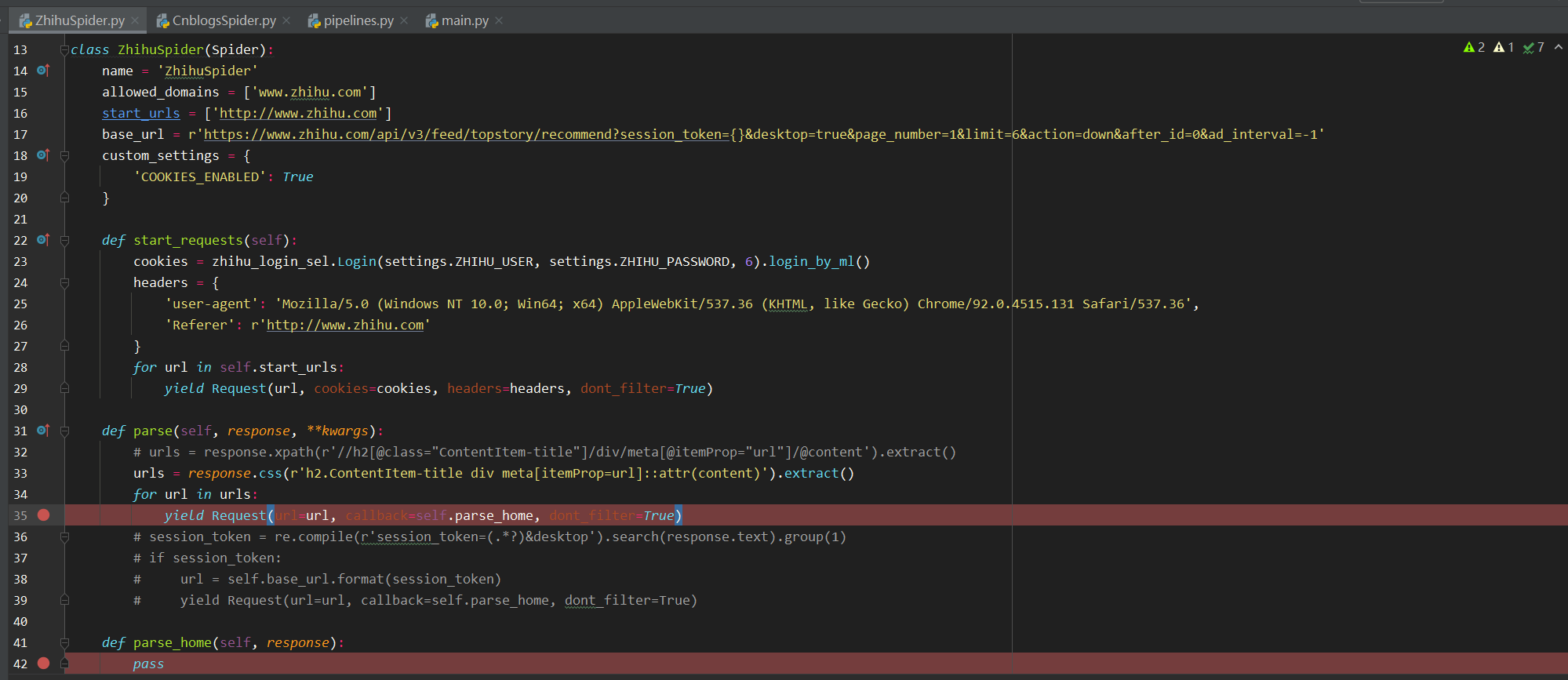
Task: Click the extract() call on line 33
Action: 819,473
